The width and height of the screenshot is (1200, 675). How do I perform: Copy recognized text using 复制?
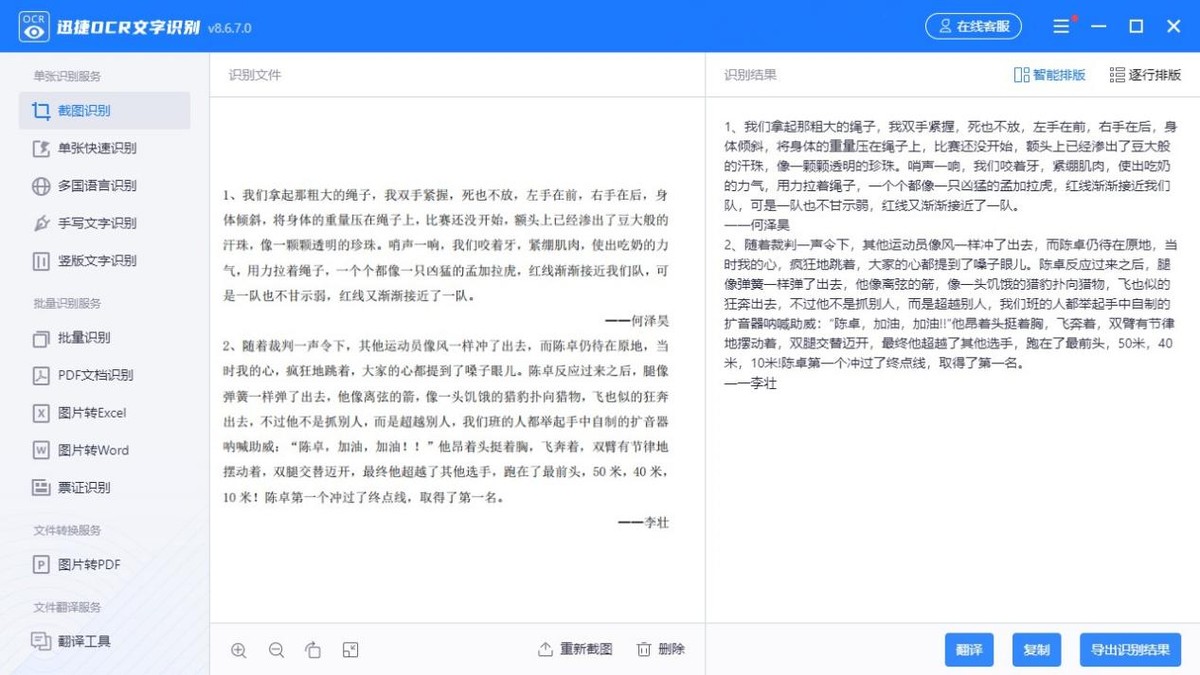point(1037,649)
